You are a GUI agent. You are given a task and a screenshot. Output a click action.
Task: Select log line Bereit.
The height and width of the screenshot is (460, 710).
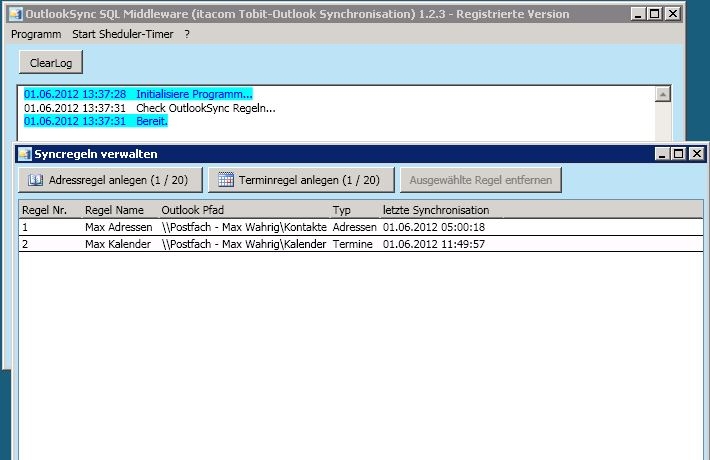pos(96,121)
